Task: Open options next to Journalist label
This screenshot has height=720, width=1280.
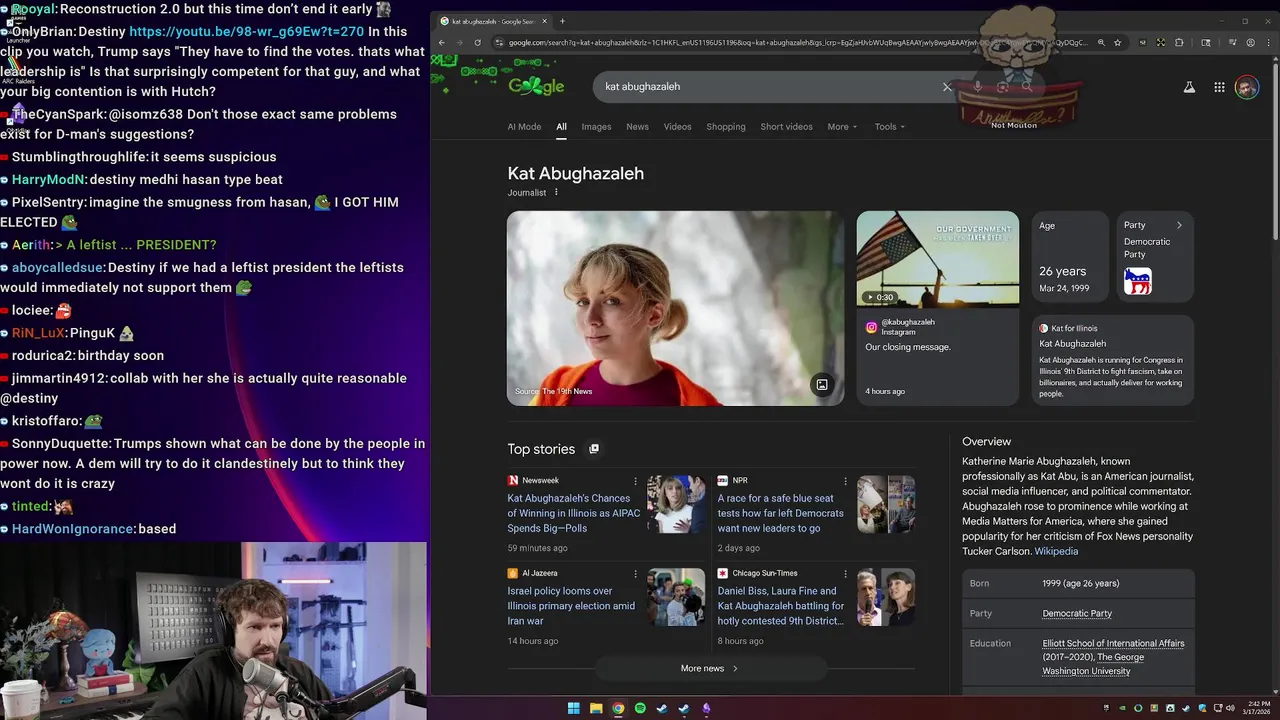Action: coord(556,192)
